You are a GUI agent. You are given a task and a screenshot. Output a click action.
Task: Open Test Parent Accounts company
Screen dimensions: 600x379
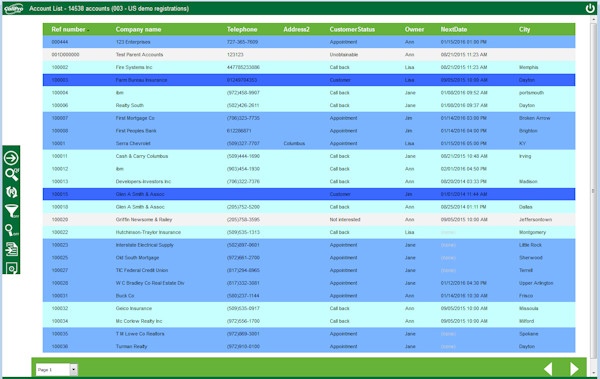[139, 55]
